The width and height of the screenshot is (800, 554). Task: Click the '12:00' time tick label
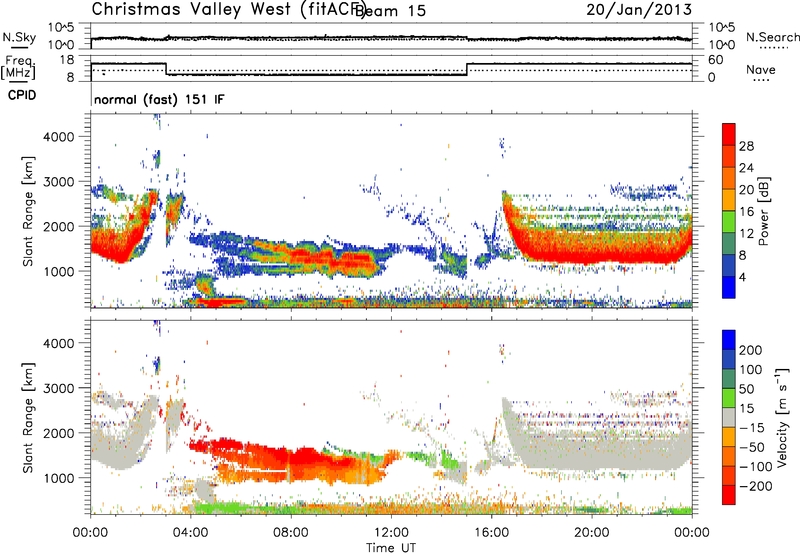coord(391,533)
